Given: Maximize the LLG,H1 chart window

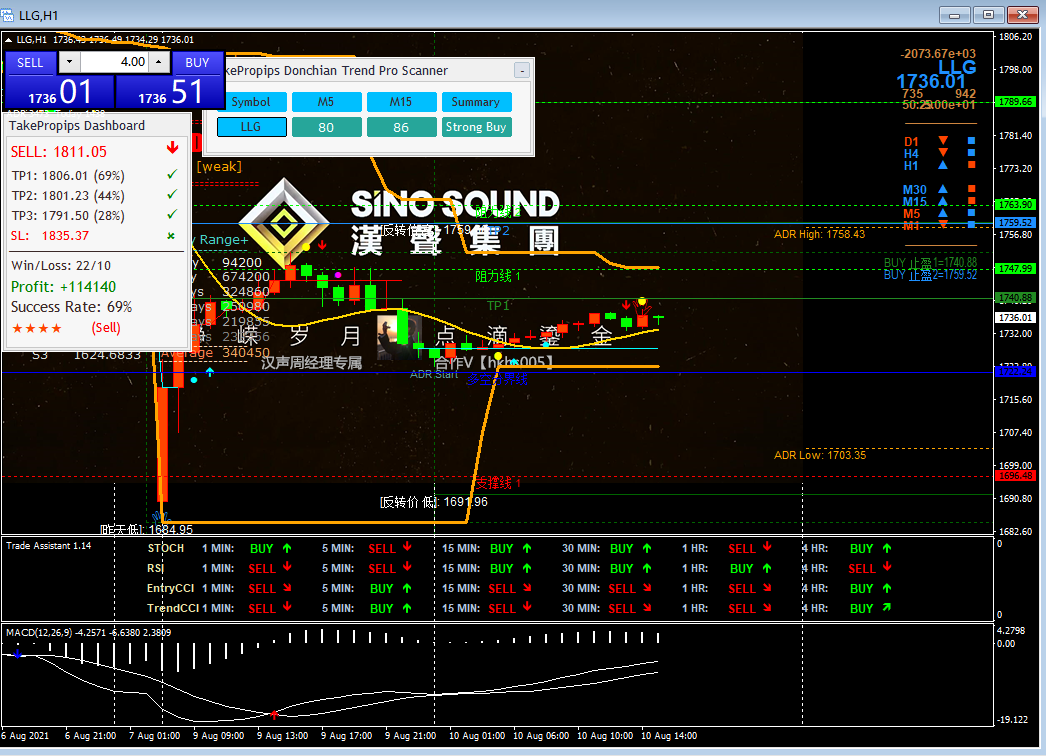Looking at the screenshot, I should click(x=988, y=15).
